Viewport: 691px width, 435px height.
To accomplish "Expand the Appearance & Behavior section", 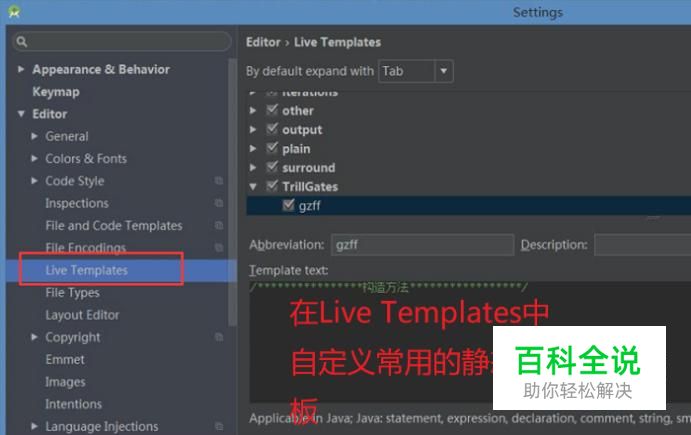I will 21,69.
